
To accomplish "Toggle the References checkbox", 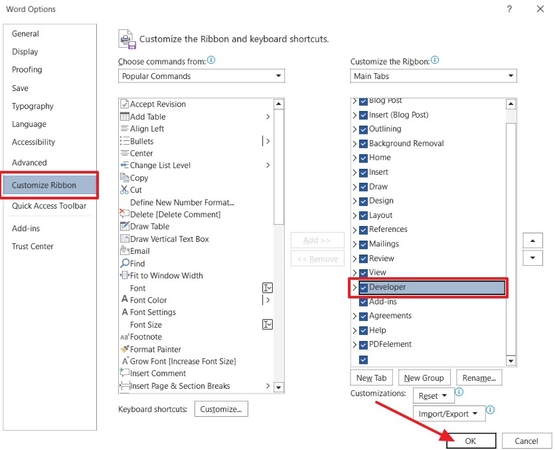I will pos(363,230).
